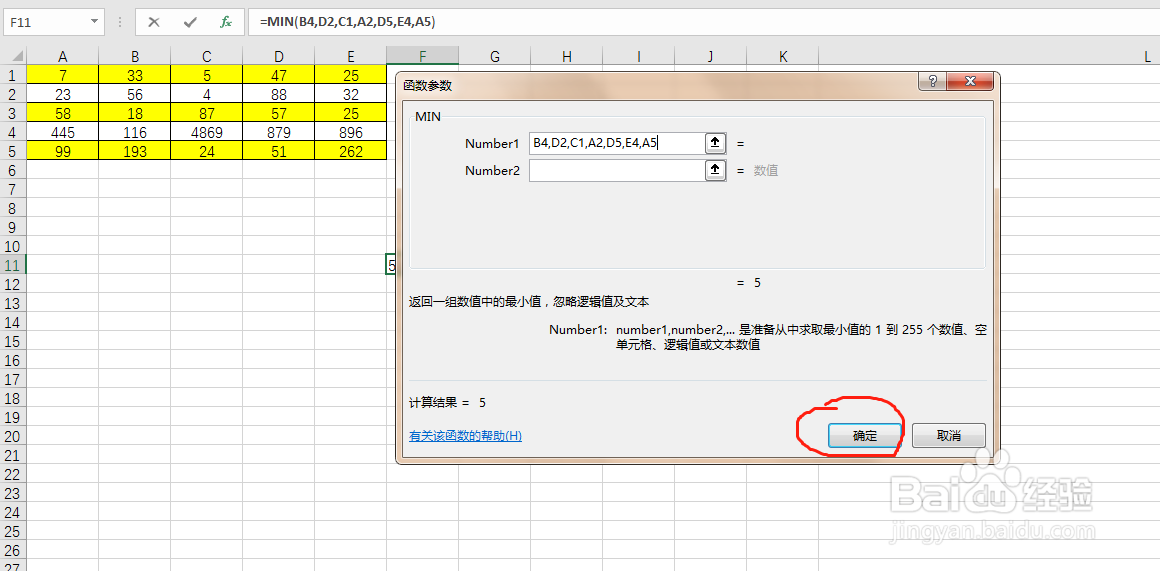Screen dimensions: 1160x571
Task: Click the select-all corner of the sheet
Action: click(13, 56)
